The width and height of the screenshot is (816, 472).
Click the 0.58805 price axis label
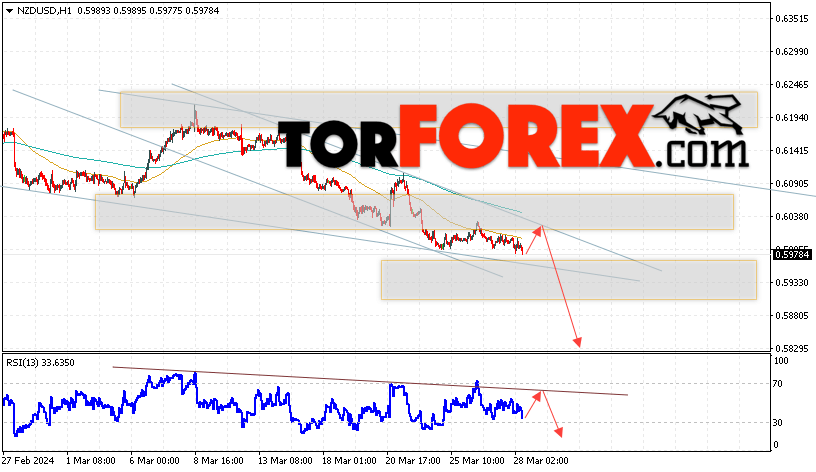pos(792,316)
